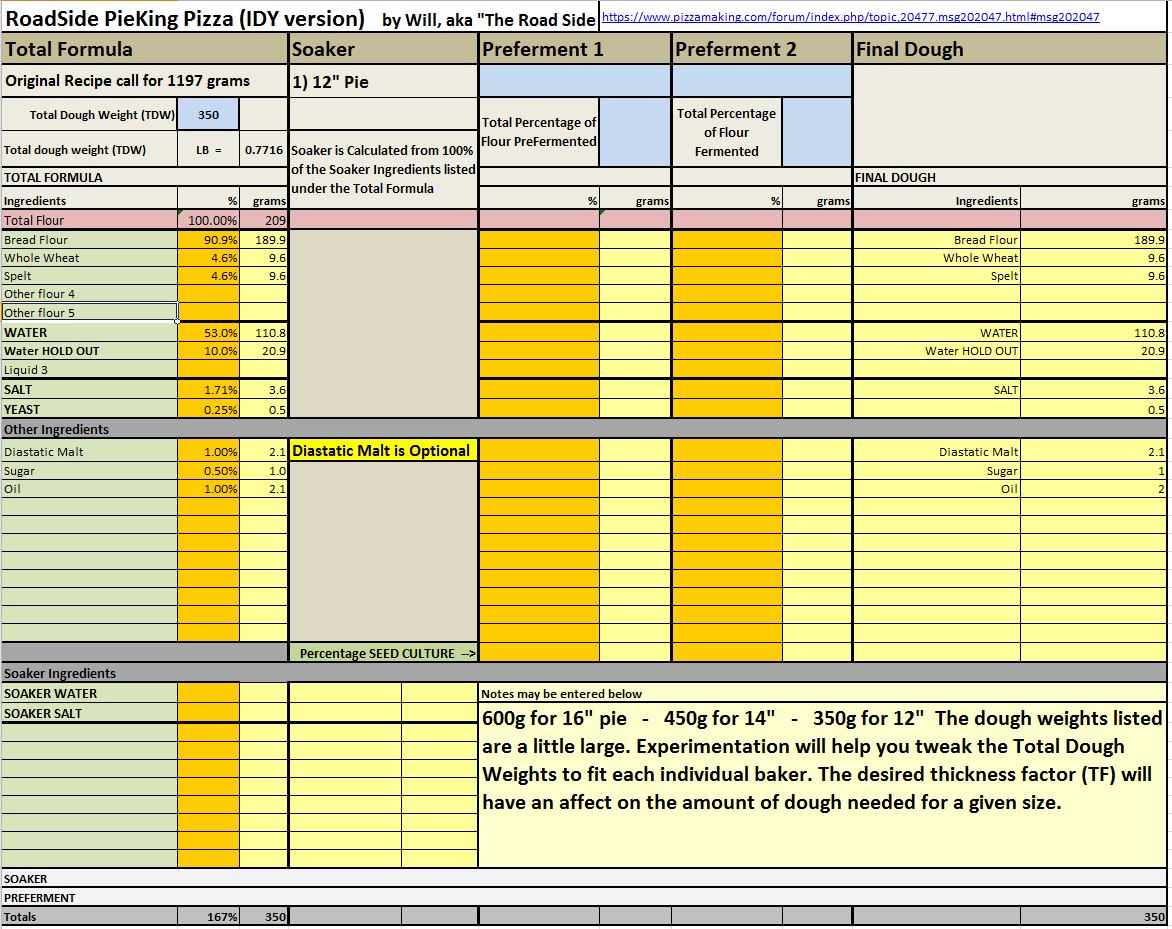Screen dimensions: 1172x929
Task: Click the 0.7716 pound weight cell
Action: point(264,150)
